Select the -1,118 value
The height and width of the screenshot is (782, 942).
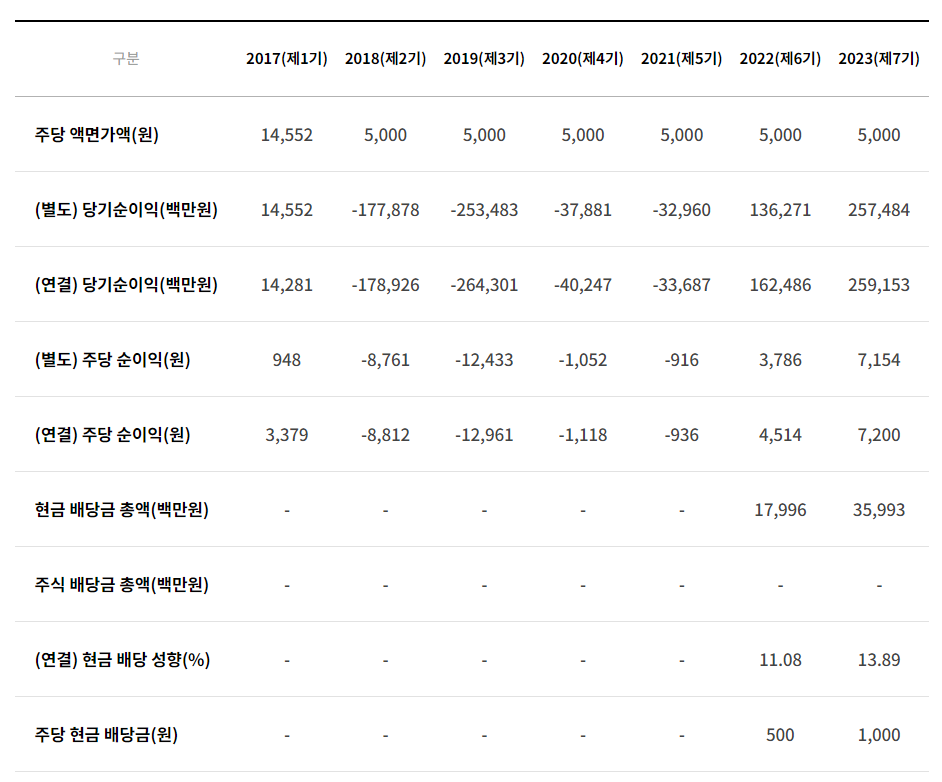(x=583, y=435)
